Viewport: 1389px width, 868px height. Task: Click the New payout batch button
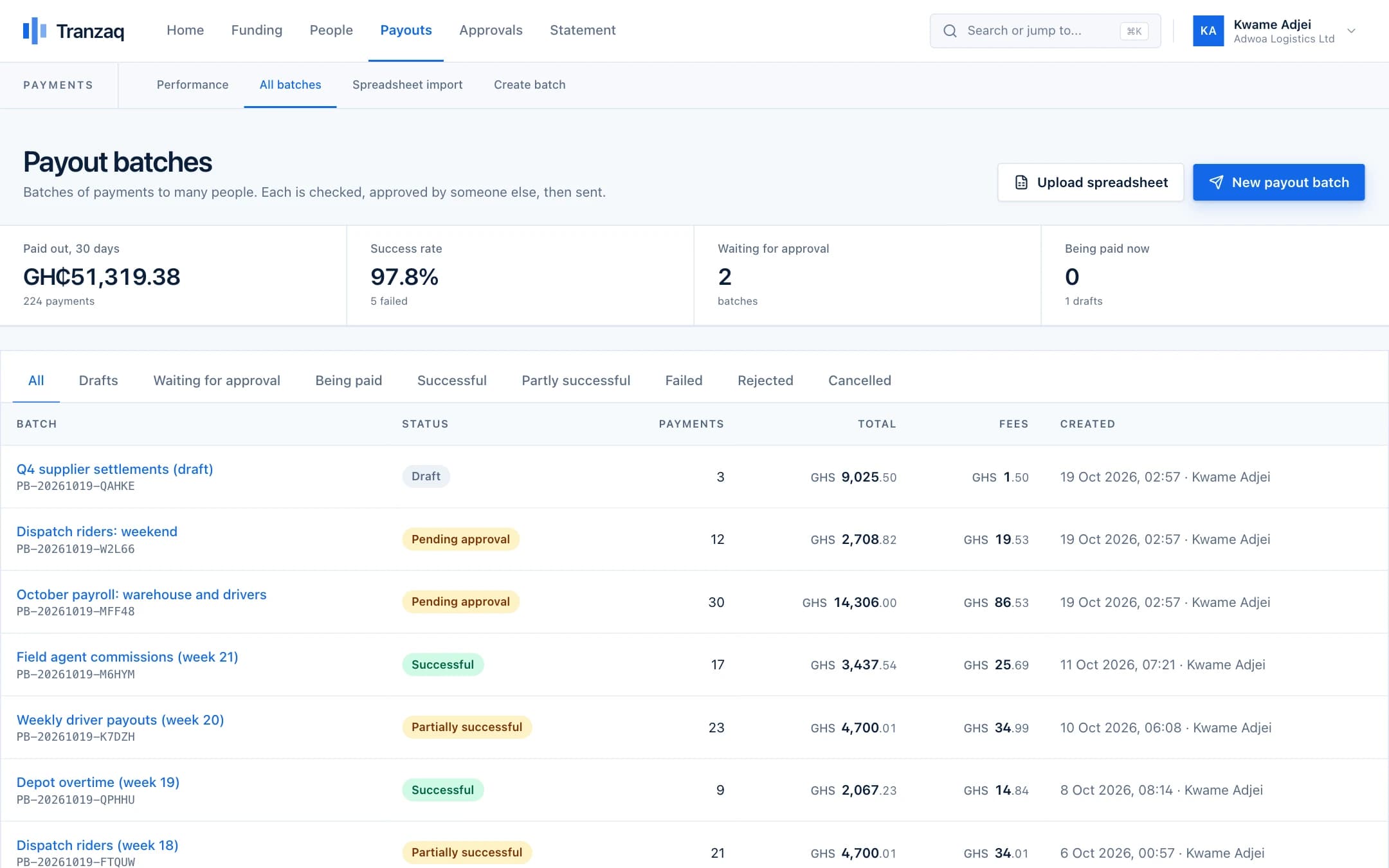pos(1278,183)
